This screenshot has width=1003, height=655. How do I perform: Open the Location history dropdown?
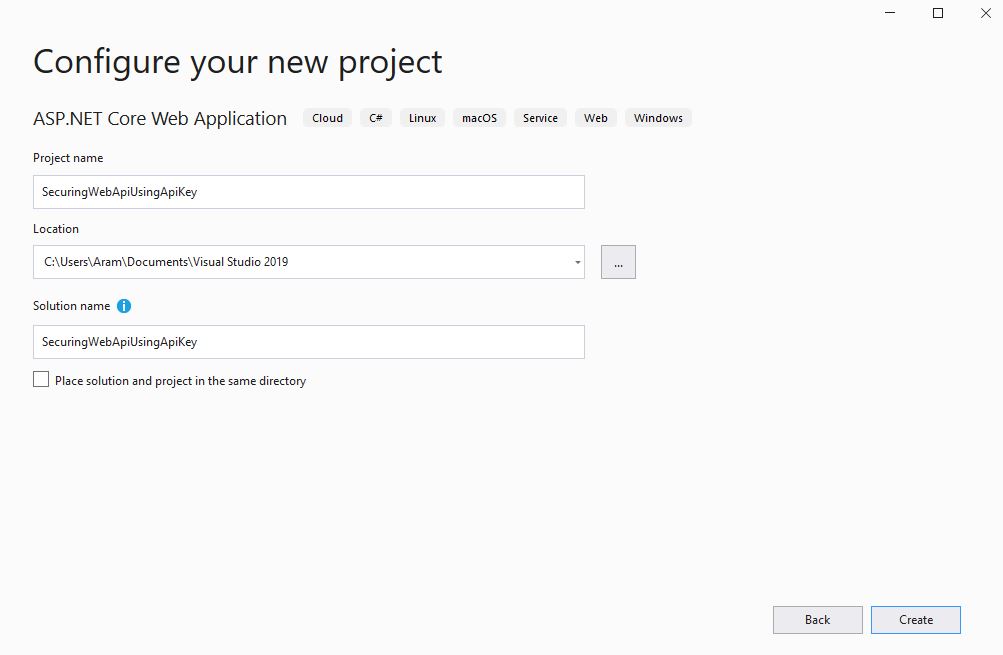click(x=575, y=262)
